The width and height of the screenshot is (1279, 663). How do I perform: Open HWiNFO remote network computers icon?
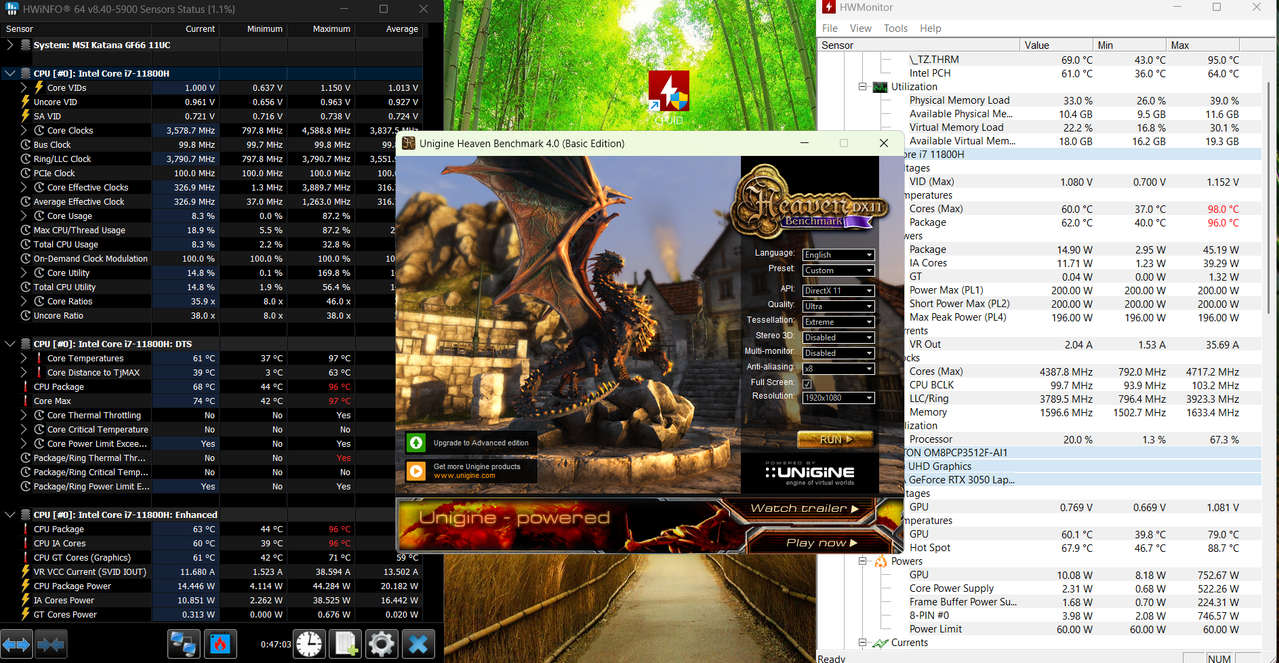[183, 645]
